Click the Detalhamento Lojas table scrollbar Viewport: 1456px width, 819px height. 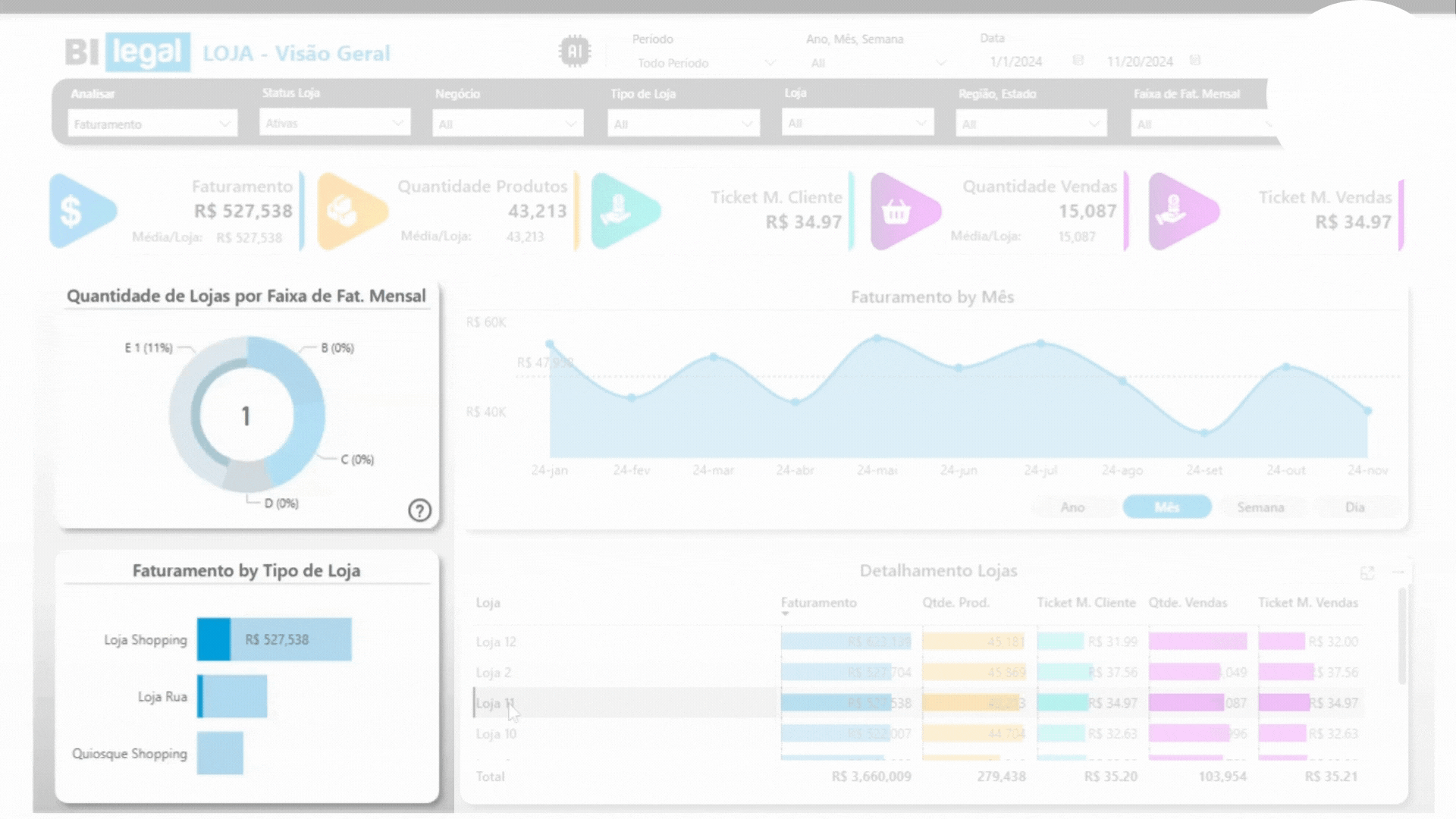pyautogui.click(x=1401, y=637)
